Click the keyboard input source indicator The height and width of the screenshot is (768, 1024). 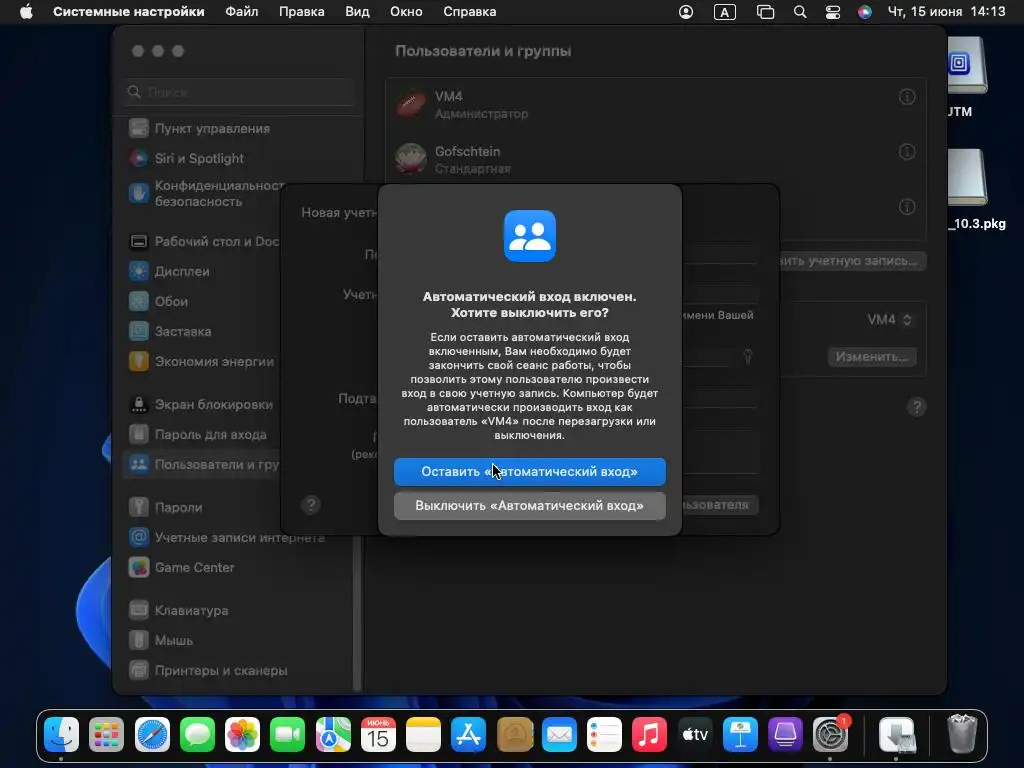coord(725,12)
